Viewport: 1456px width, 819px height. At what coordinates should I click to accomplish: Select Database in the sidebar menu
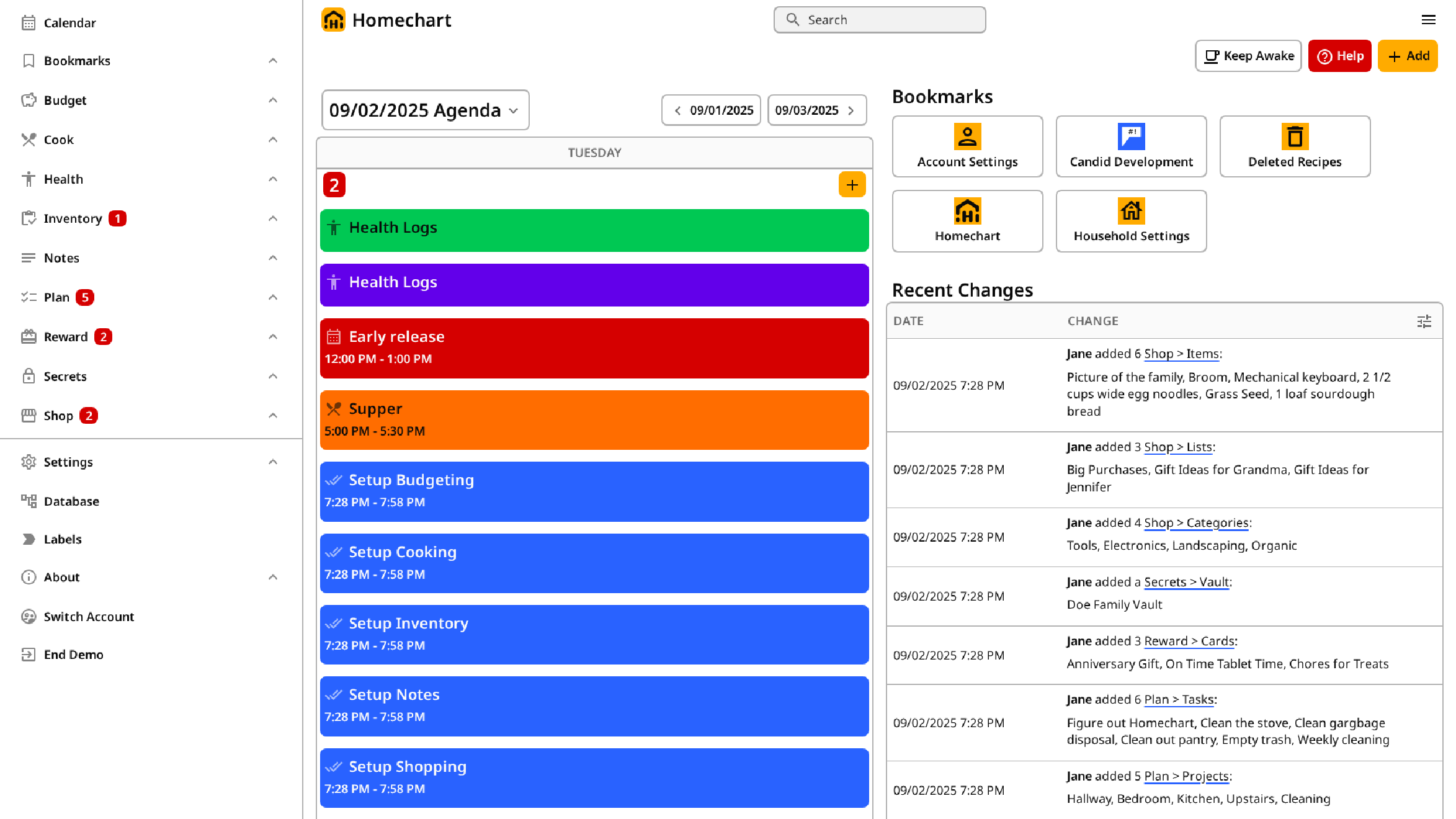coord(71,501)
